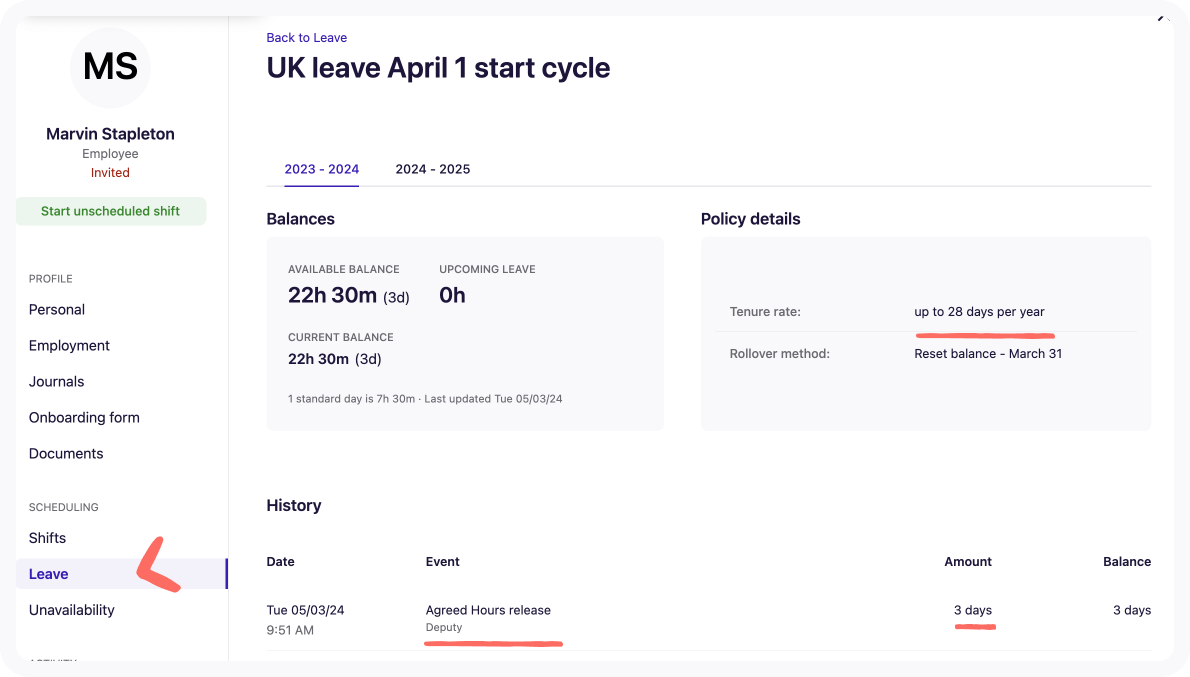Open Shifts under Scheduling
The height and width of the screenshot is (677, 1190).
[x=47, y=538]
